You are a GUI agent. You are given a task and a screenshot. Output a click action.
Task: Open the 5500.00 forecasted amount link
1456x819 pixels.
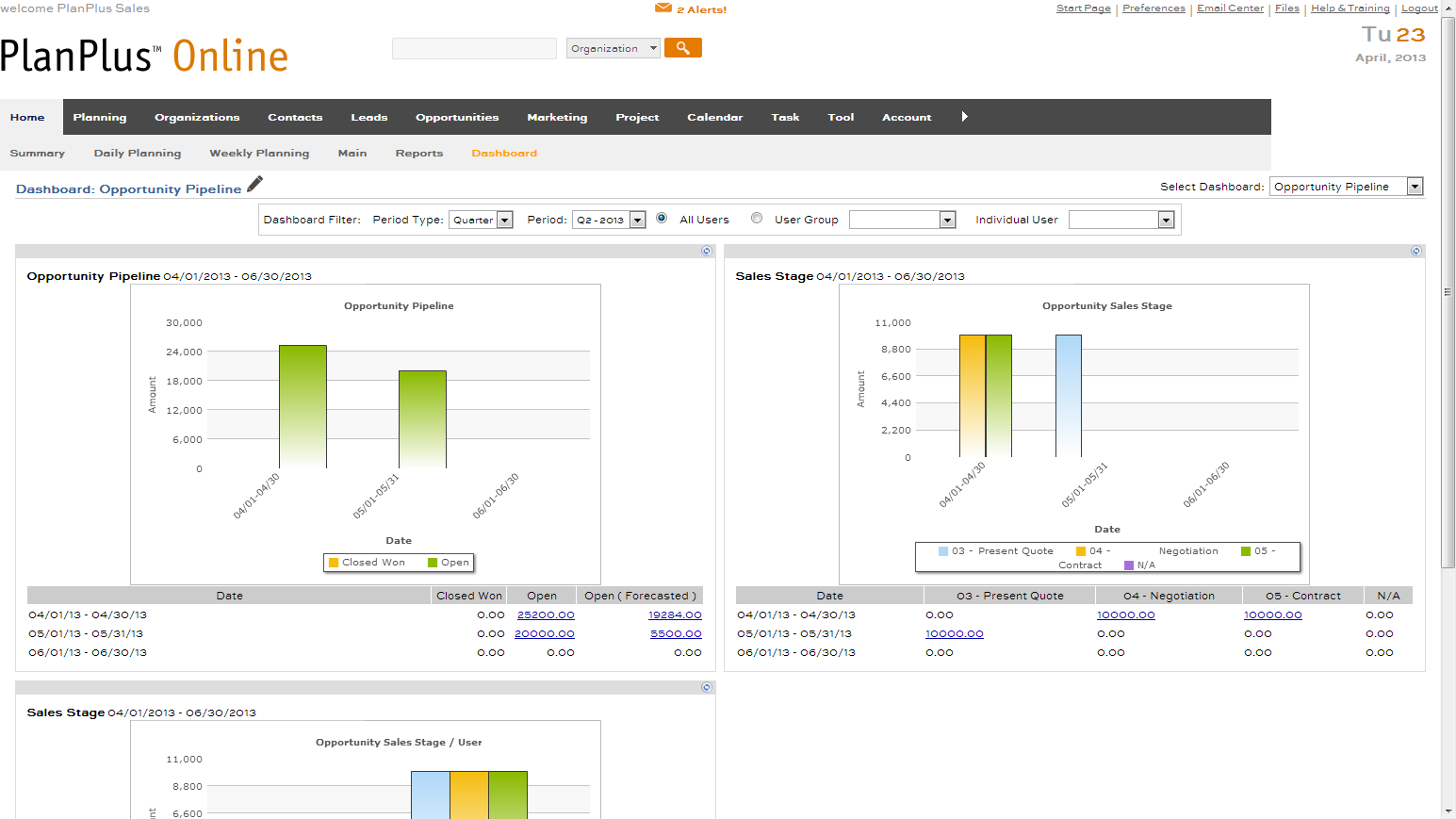pyautogui.click(x=676, y=633)
